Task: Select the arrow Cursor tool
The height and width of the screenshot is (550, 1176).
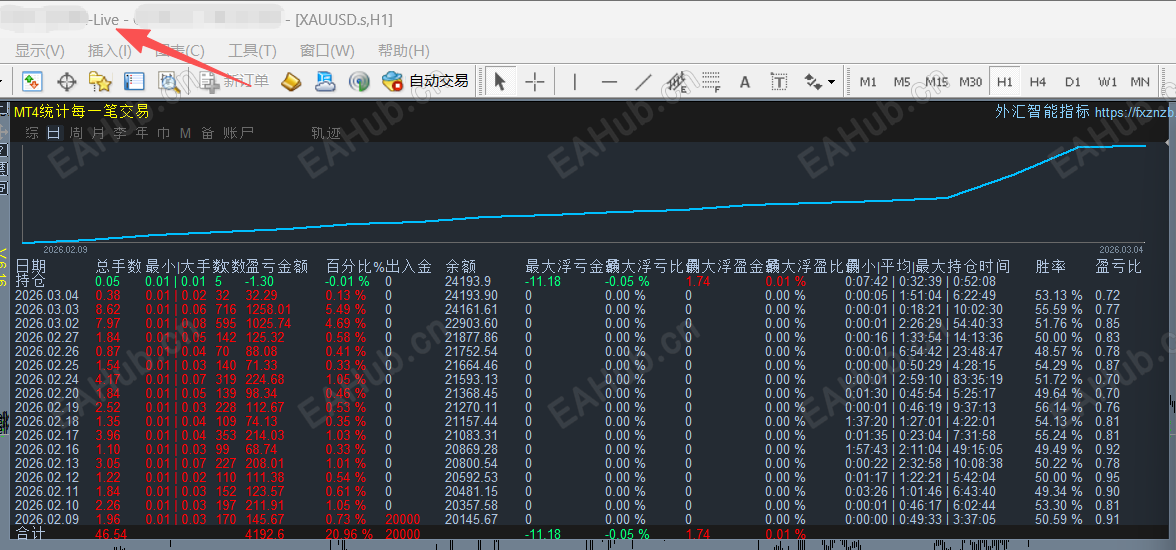Action: [x=500, y=81]
